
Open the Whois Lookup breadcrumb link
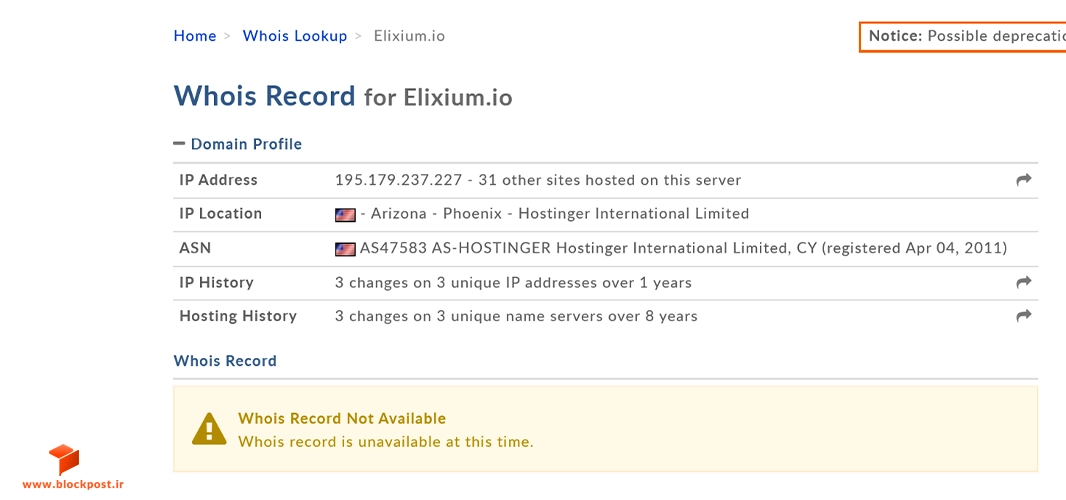[295, 36]
